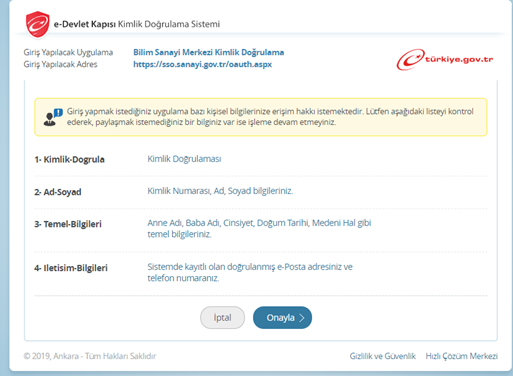Click the user alert icon in yellow notice

tap(53, 117)
